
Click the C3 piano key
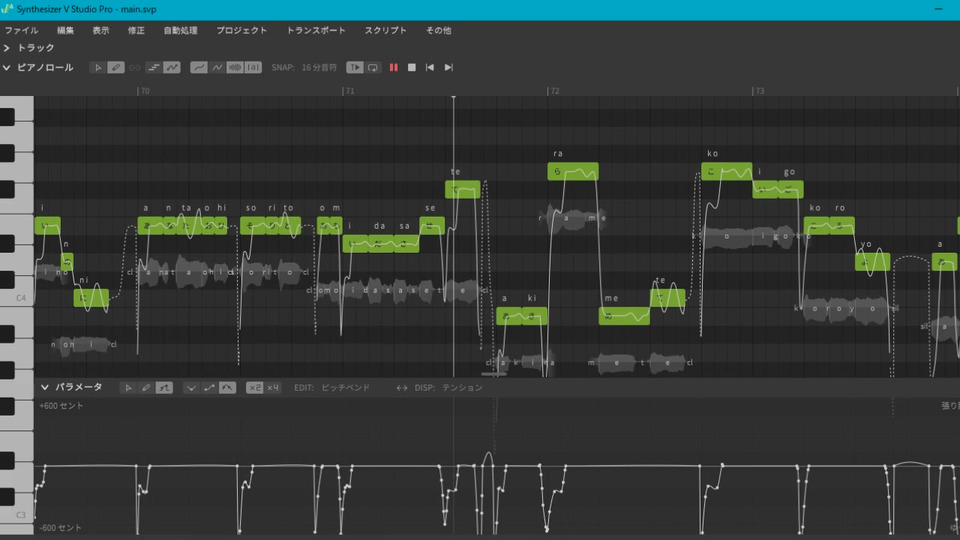(x=17, y=513)
